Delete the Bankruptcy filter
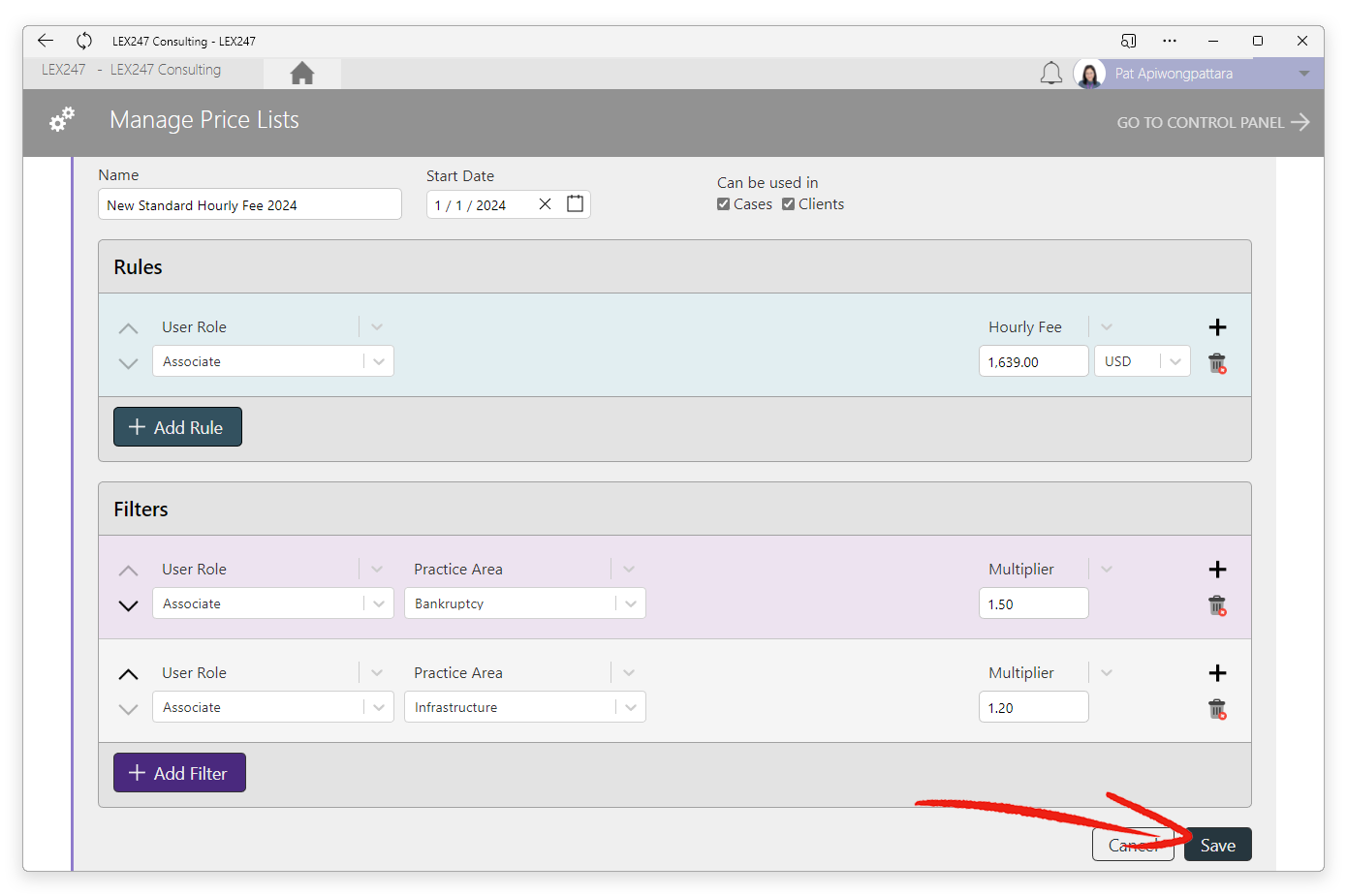Screen dimensions: 1347x896 tap(1217, 605)
